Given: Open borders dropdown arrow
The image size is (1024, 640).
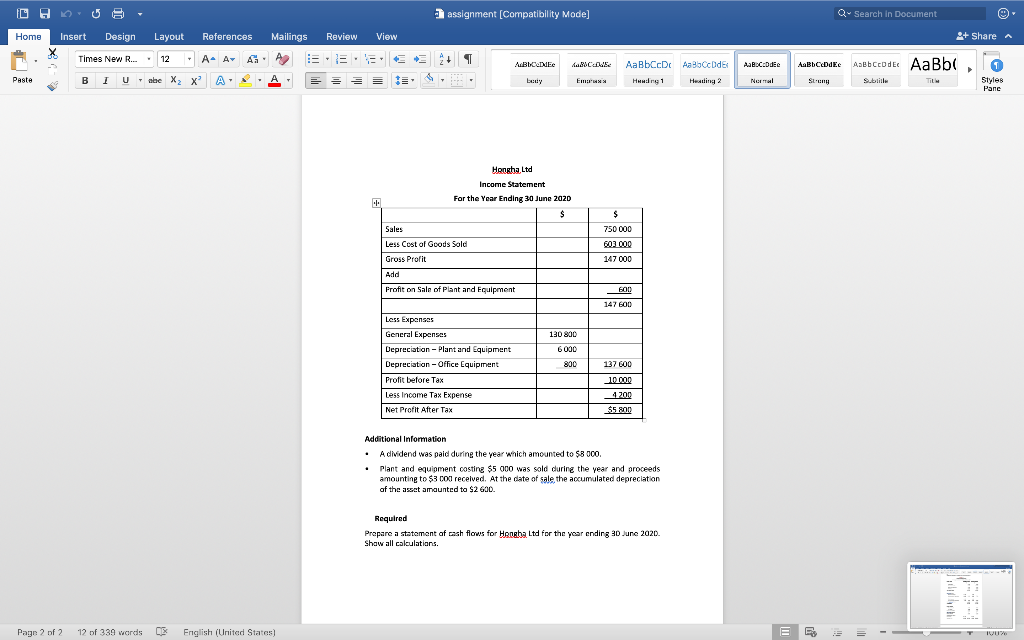Looking at the screenshot, I should coord(472,80).
